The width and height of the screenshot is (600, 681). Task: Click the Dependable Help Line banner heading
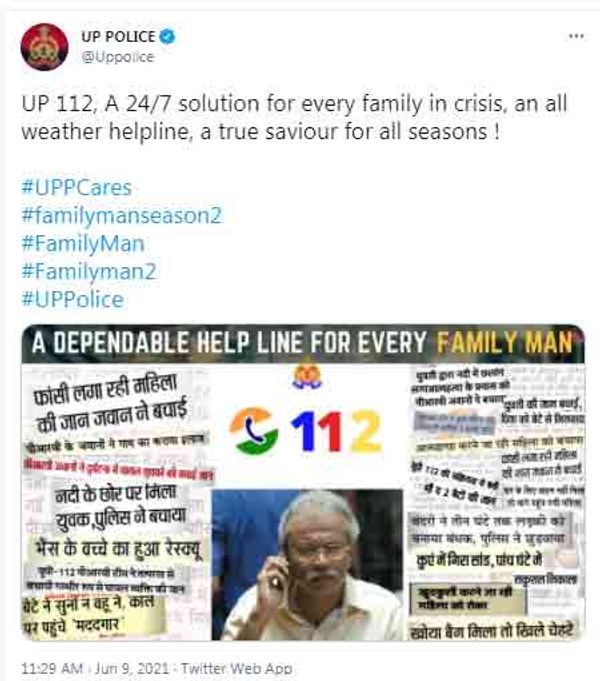[303, 343]
